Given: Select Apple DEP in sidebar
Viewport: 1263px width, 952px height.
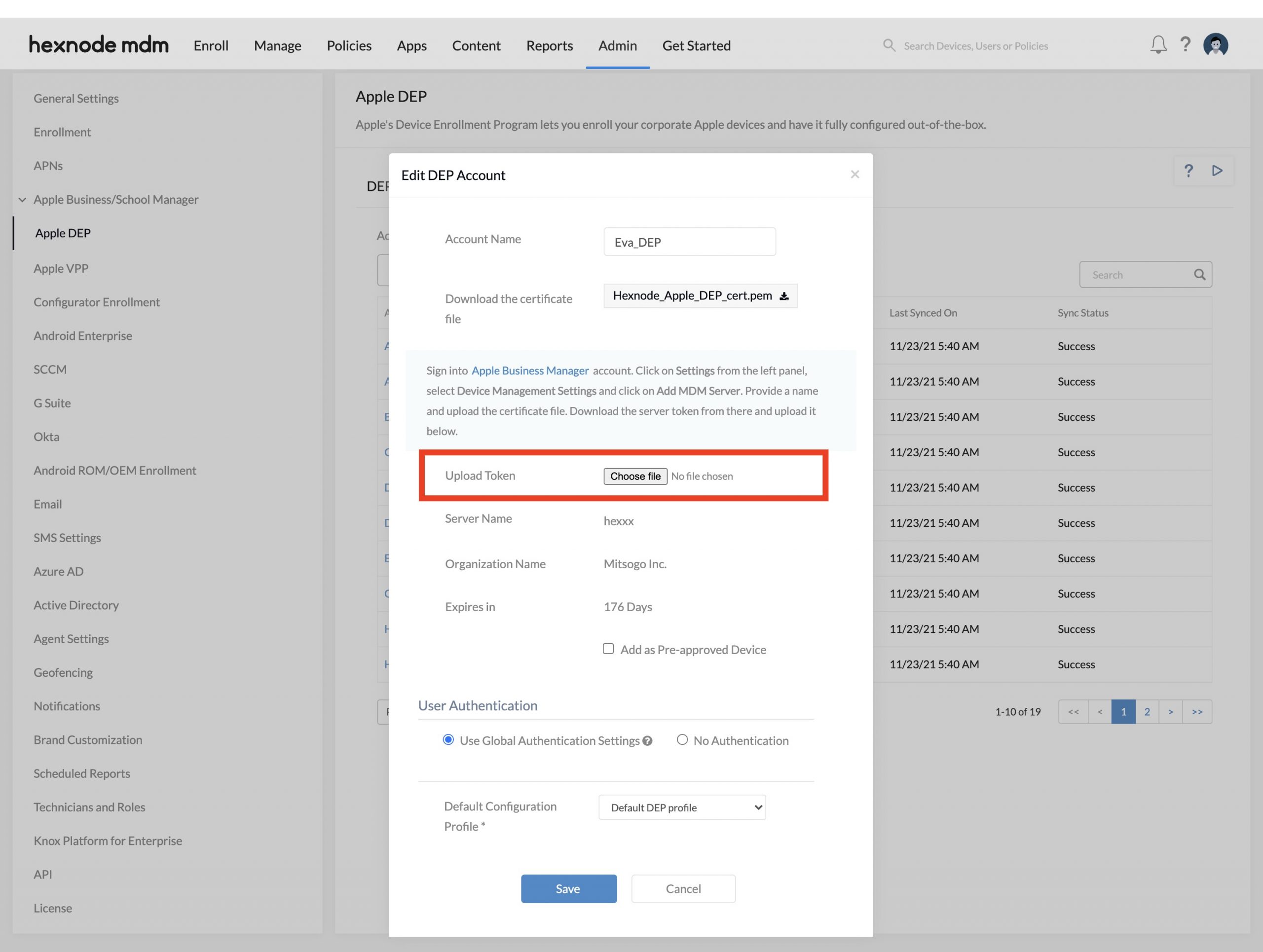Looking at the screenshot, I should click(x=63, y=233).
